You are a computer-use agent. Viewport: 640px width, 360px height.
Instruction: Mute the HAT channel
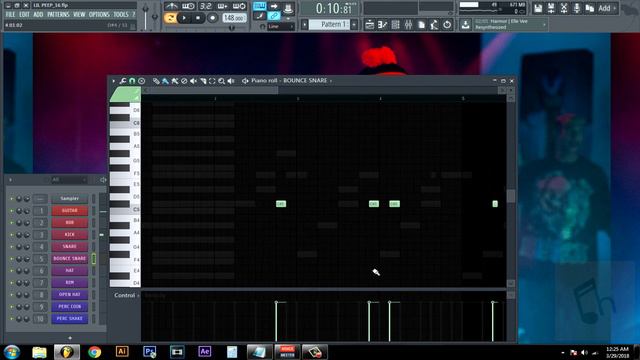pos(11,271)
